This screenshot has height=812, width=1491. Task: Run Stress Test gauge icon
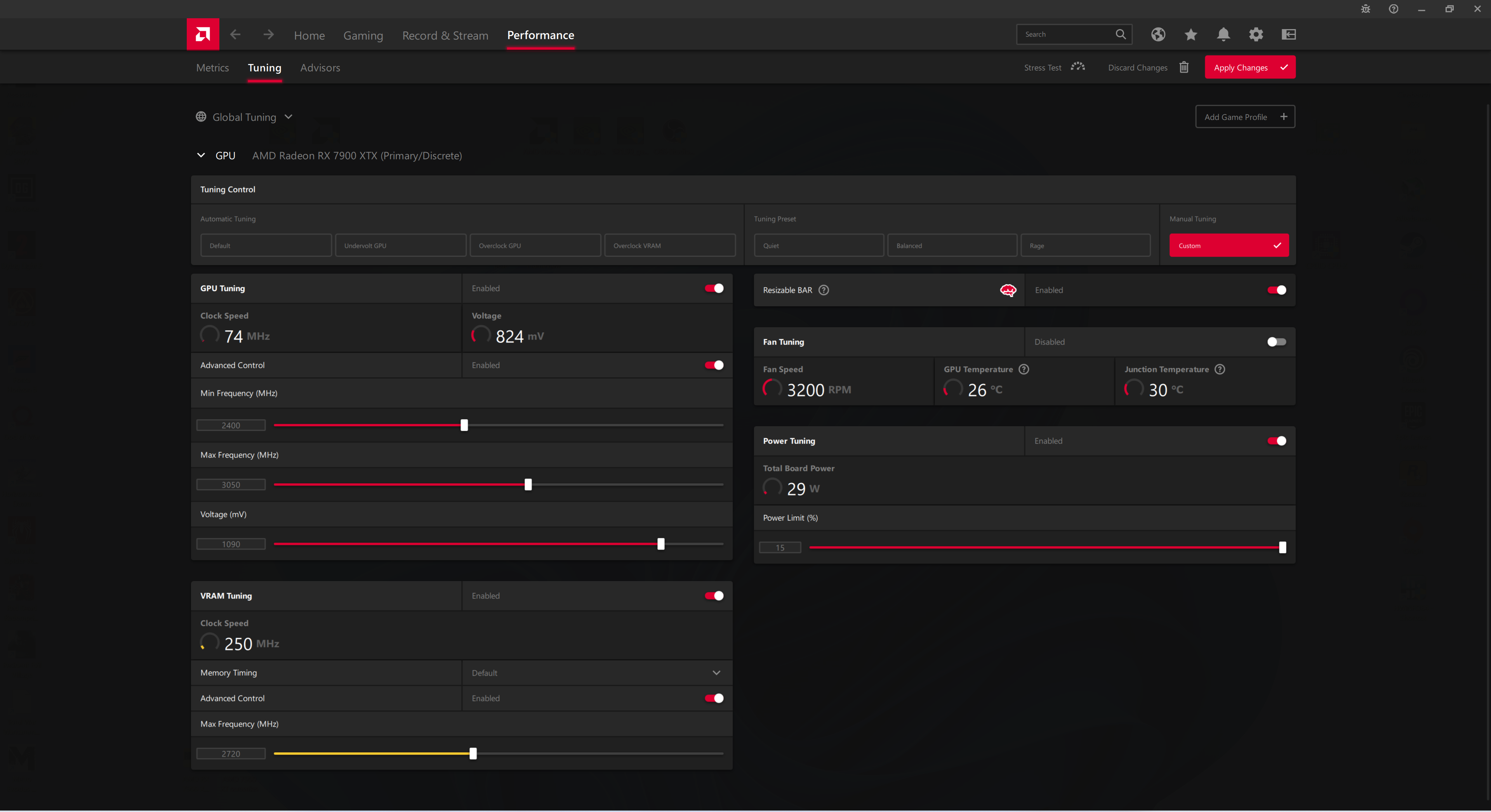(x=1077, y=67)
